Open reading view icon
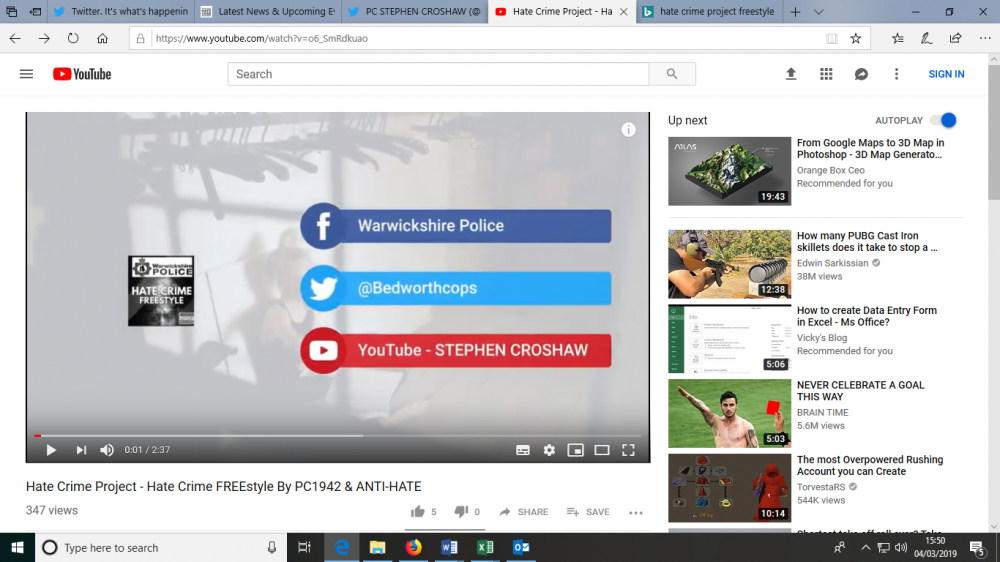The image size is (1000, 562). [832, 38]
